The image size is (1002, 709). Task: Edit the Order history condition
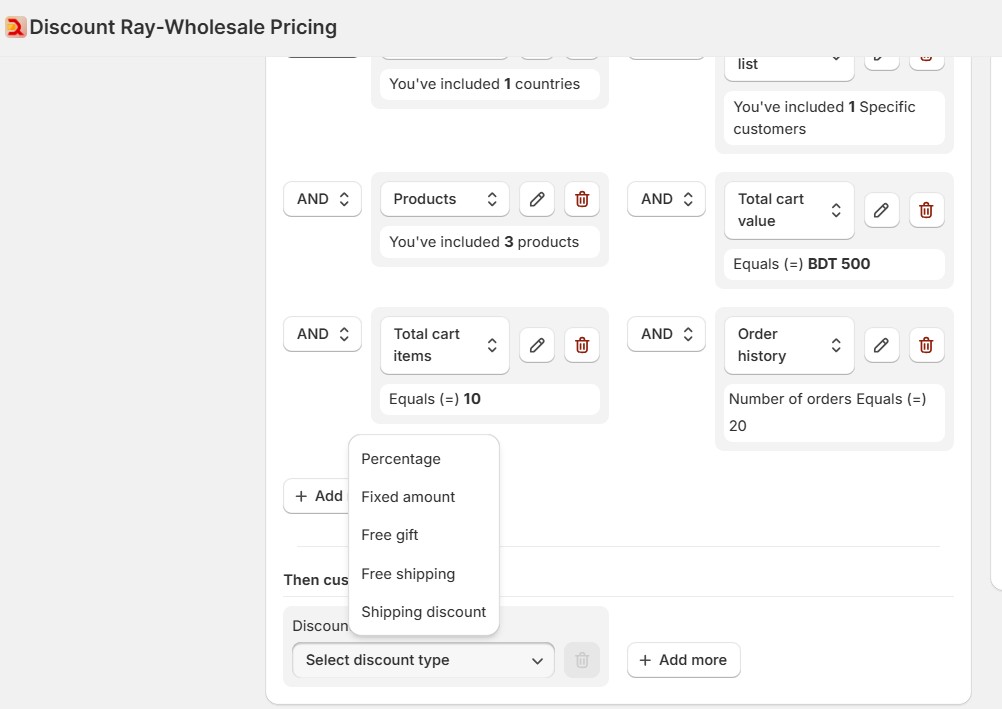(881, 345)
